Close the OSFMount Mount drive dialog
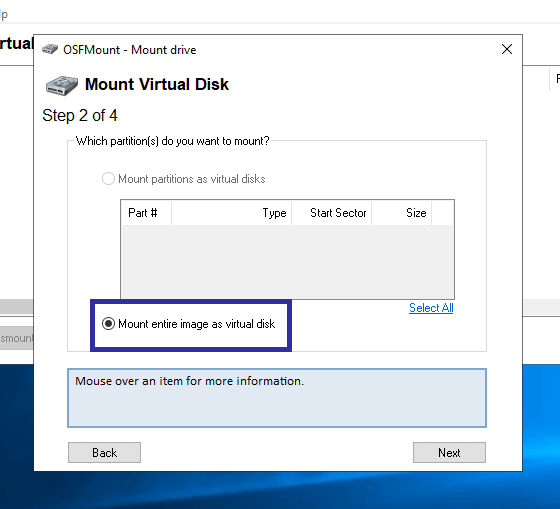This screenshot has width=560, height=509. (x=507, y=49)
